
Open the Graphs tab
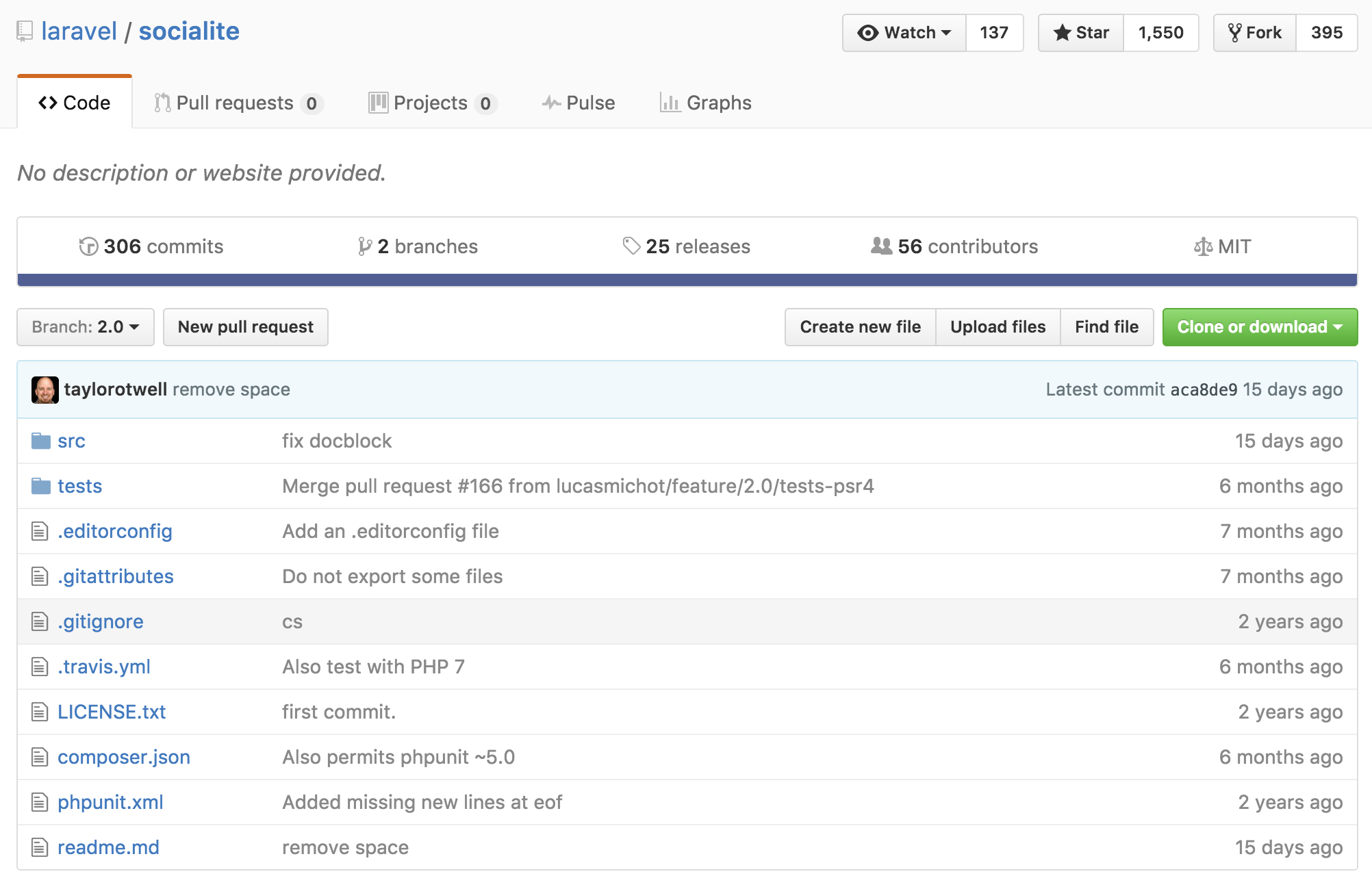[705, 103]
